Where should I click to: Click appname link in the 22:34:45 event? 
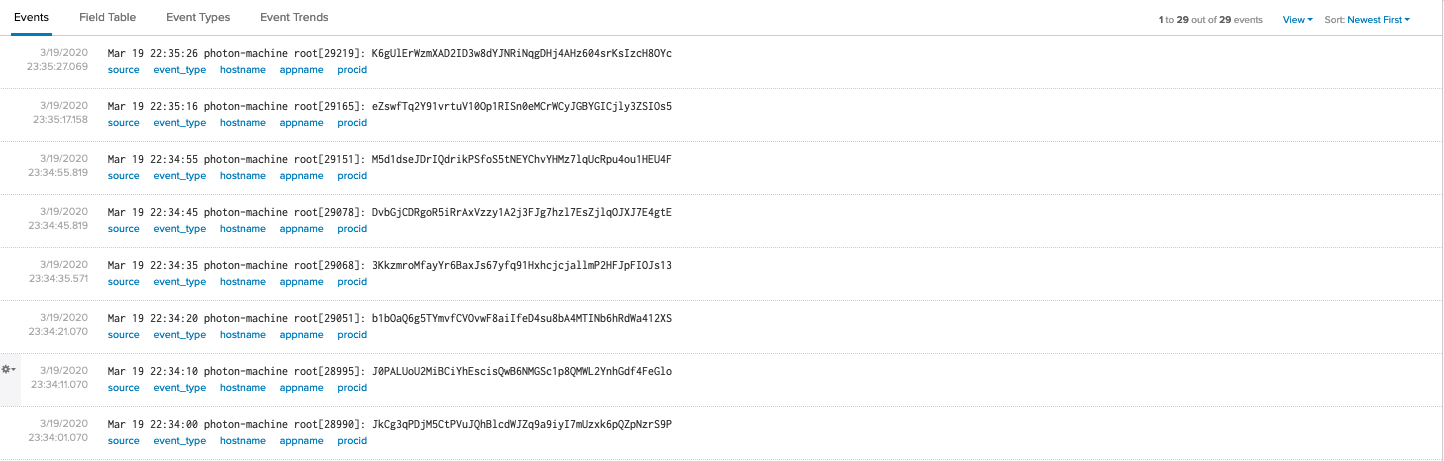click(302, 229)
